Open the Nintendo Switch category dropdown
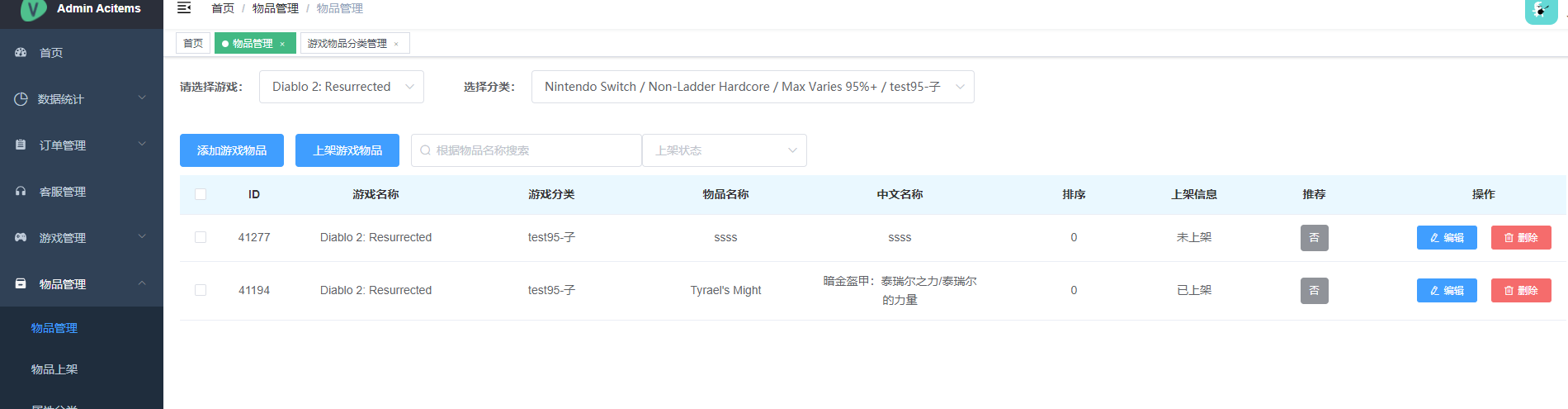This screenshot has height=409, width=1568. point(752,87)
